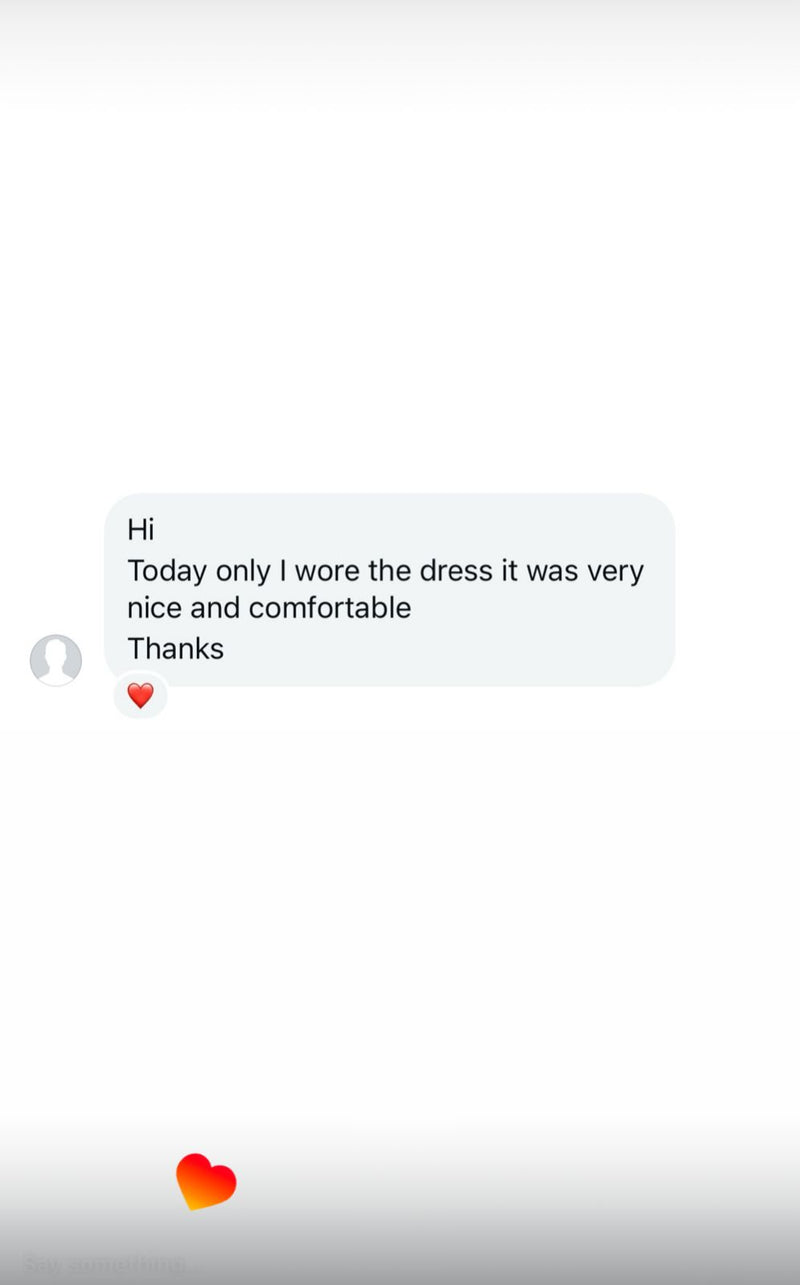Click the word "nice" in the message

pos(154,608)
